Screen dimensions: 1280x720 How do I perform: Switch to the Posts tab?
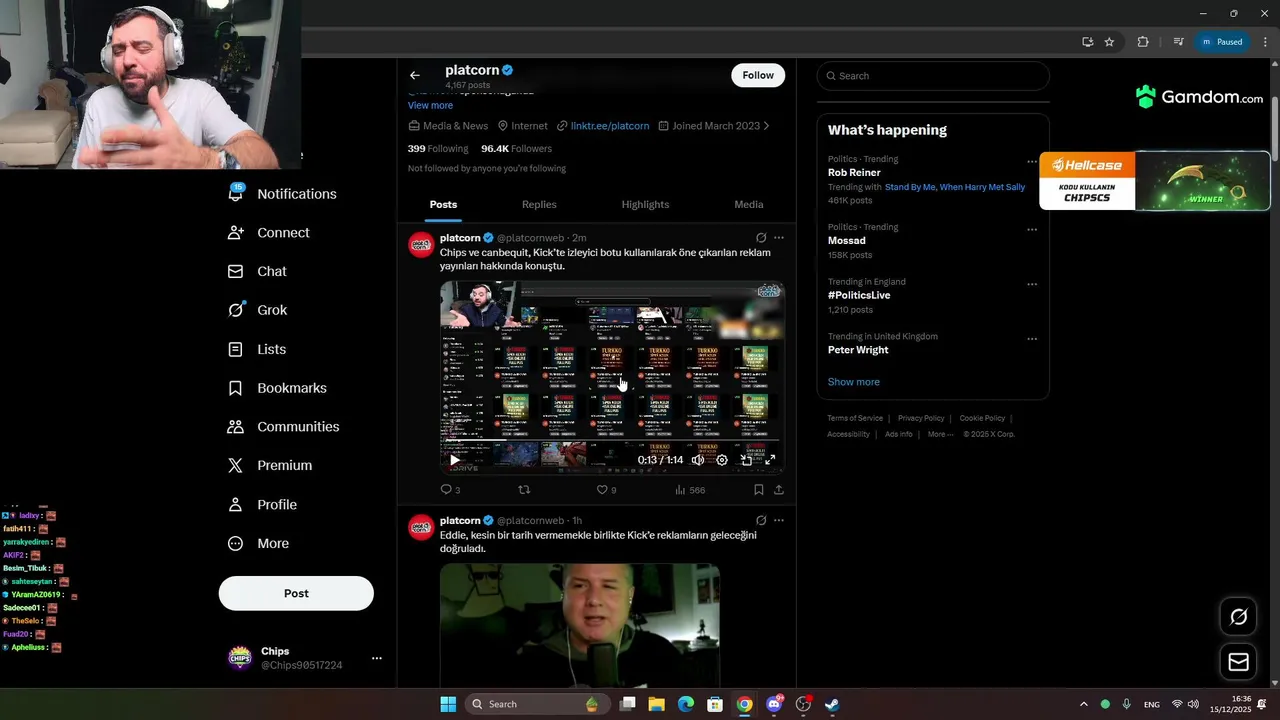click(443, 204)
